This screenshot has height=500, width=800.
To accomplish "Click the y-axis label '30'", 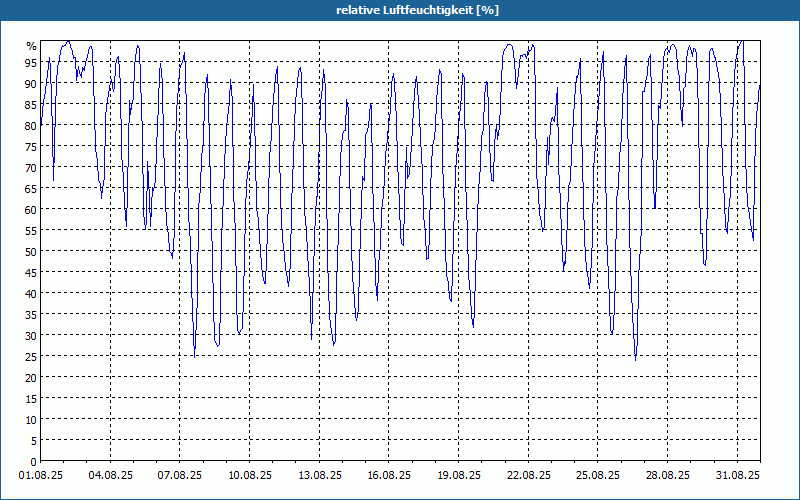I will (x=32, y=336).
